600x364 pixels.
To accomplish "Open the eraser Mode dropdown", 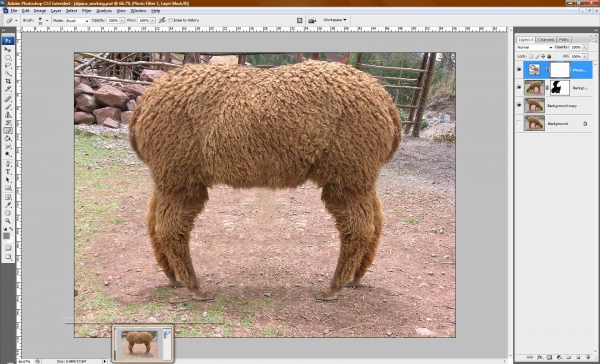I will click(77, 20).
